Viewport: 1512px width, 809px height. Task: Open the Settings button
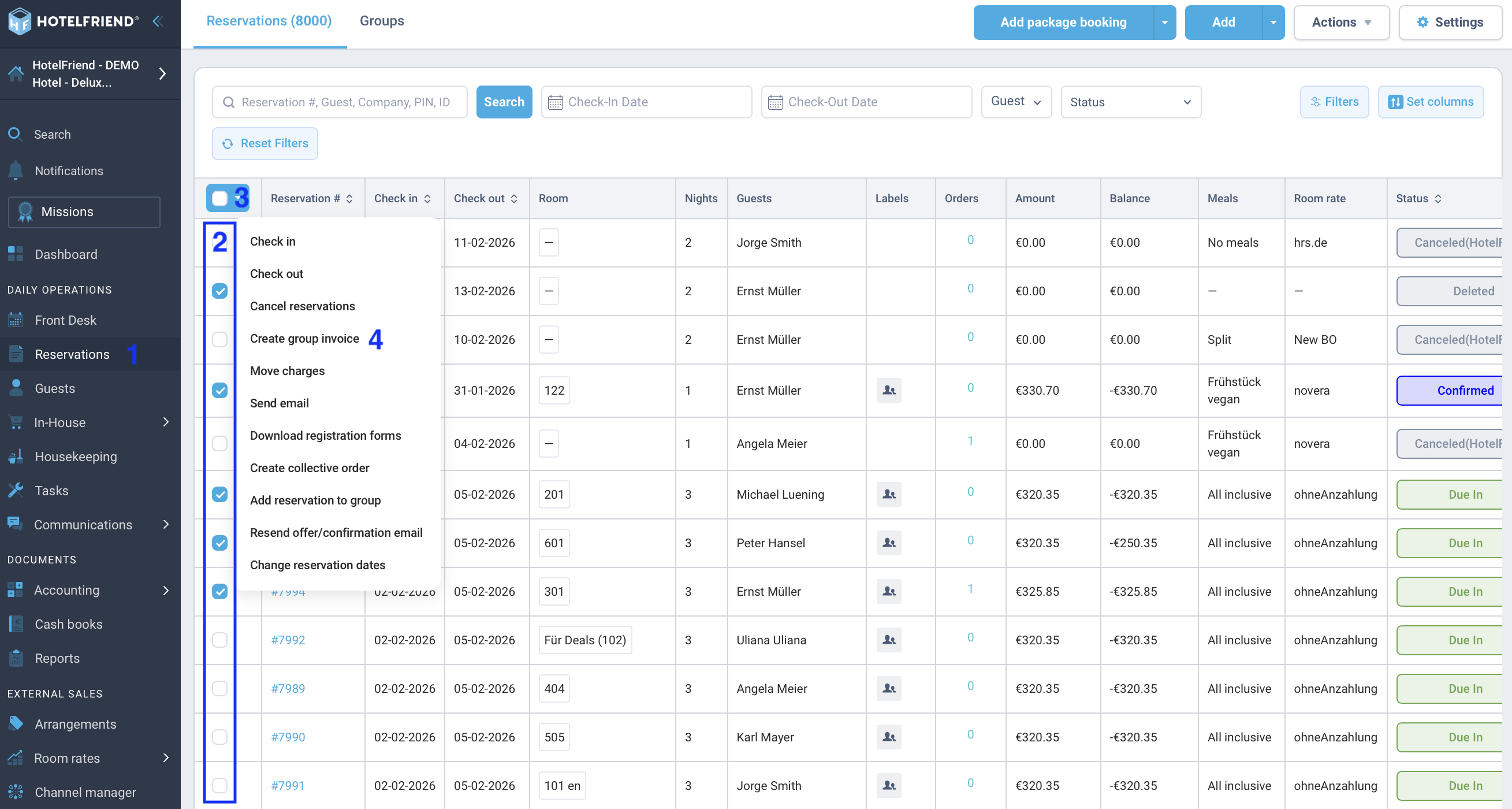[1450, 23]
